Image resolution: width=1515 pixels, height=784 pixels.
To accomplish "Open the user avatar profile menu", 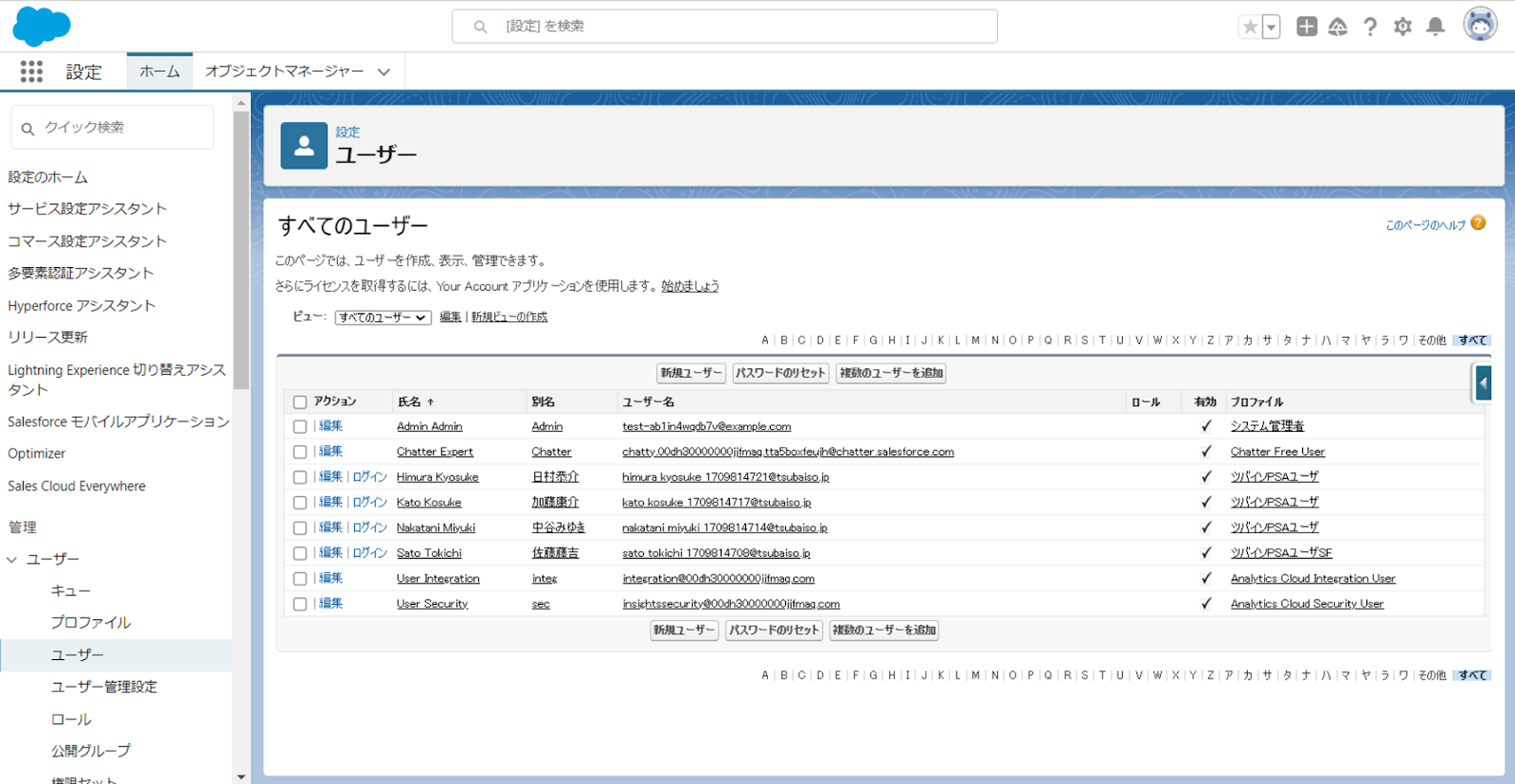I will (1480, 25).
